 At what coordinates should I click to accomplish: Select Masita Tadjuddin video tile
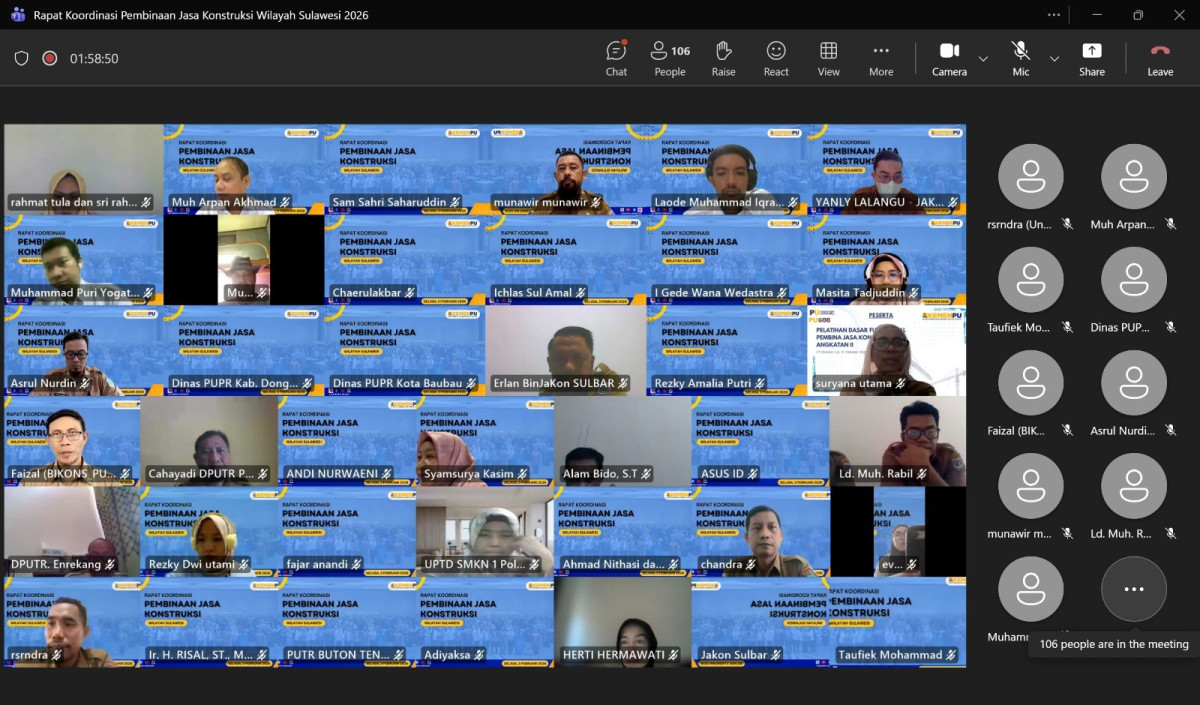click(886, 262)
